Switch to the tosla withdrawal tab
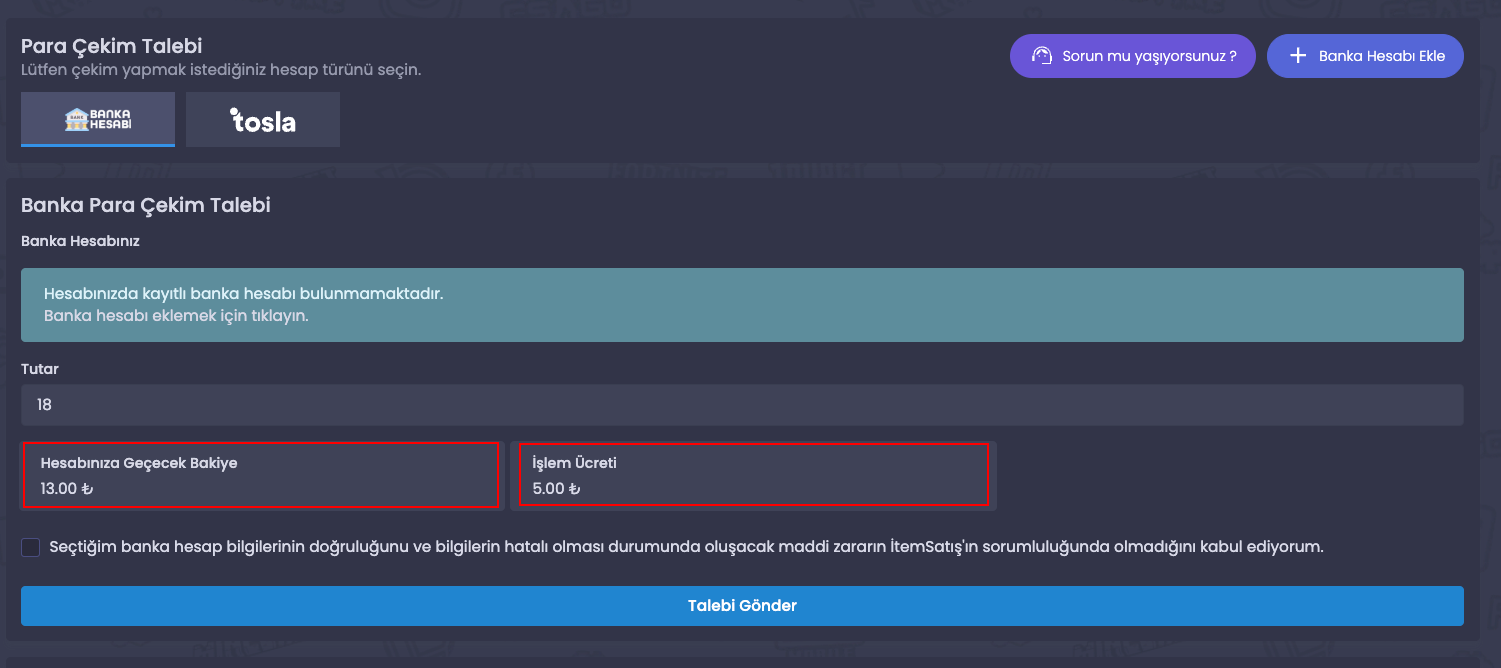Image resolution: width=1501 pixels, height=668 pixels. point(263,120)
